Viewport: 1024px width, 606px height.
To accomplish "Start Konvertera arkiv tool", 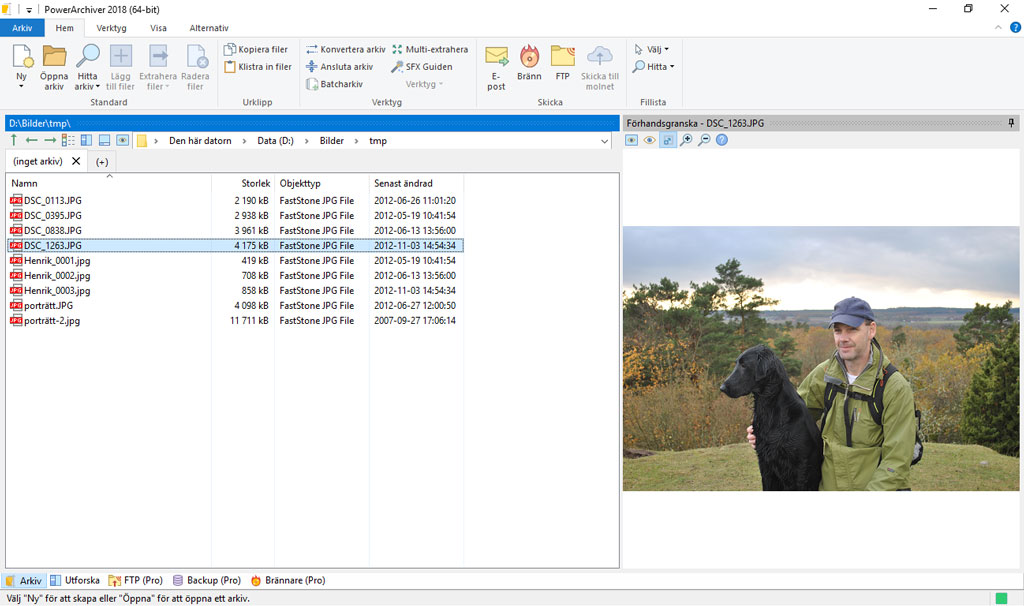I will coord(346,49).
